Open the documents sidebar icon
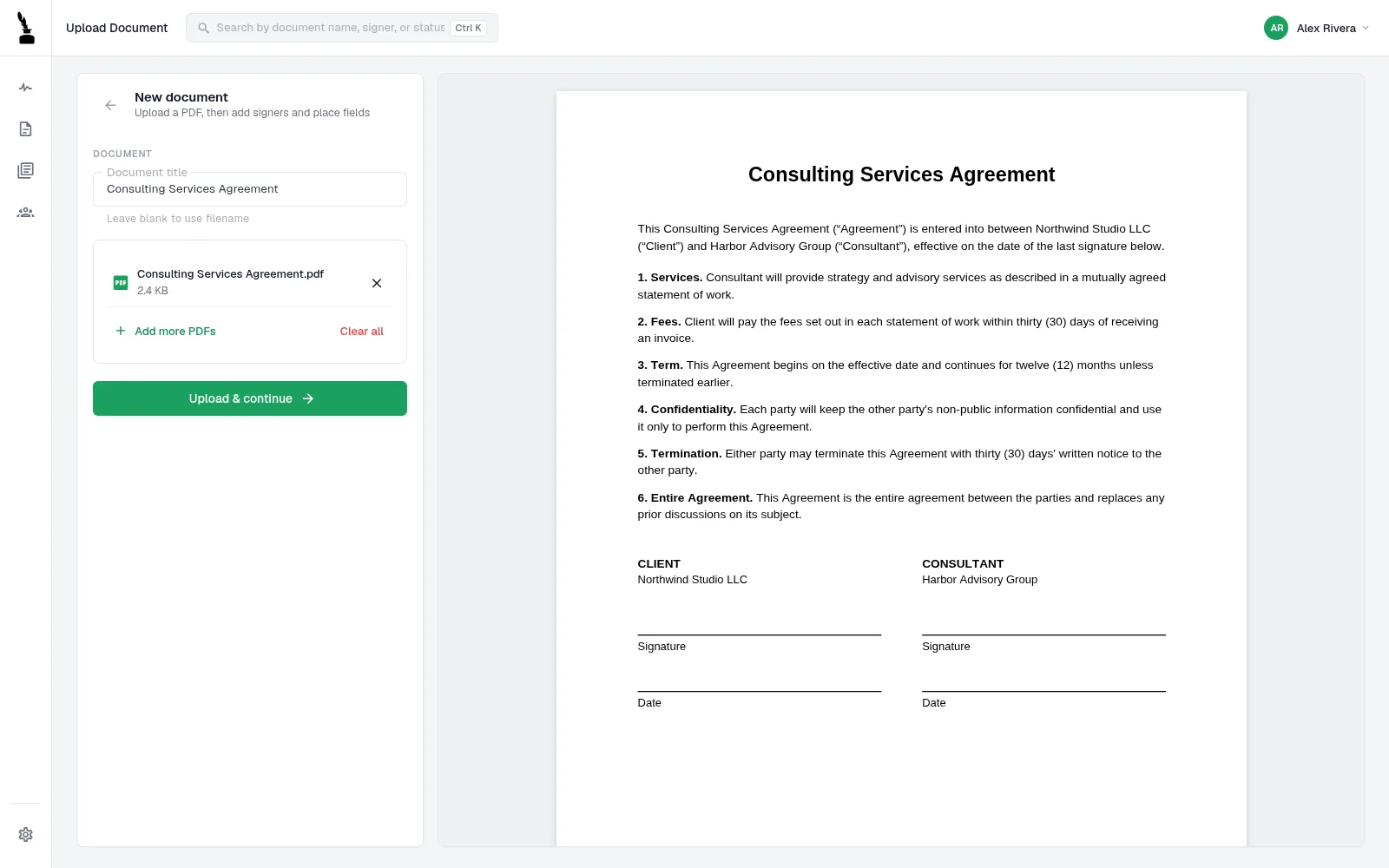1389x868 pixels. pos(26,129)
